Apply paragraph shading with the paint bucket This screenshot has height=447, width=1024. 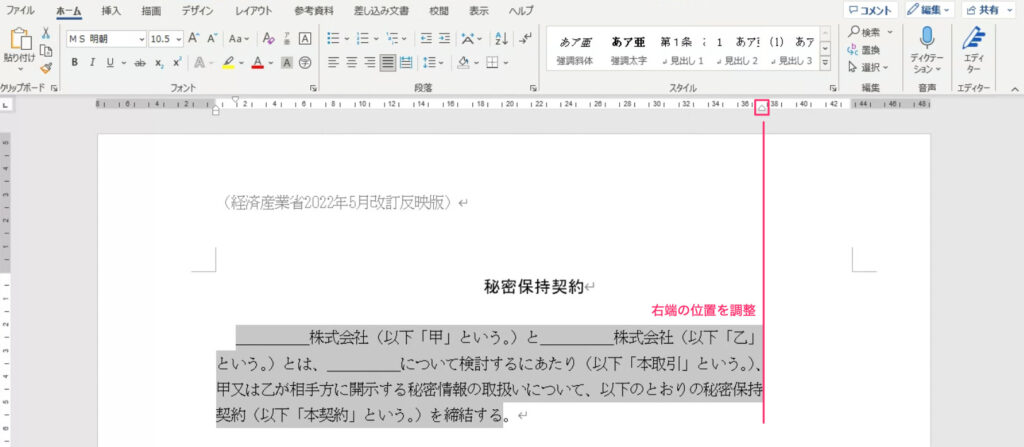coord(464,63)
